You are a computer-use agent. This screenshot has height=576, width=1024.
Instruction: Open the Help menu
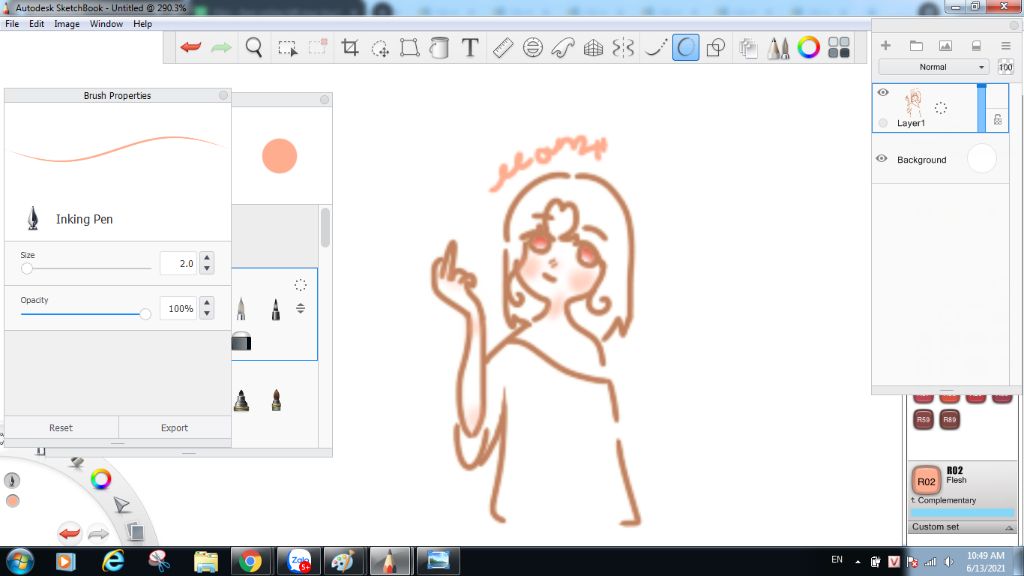coord(142,24)
